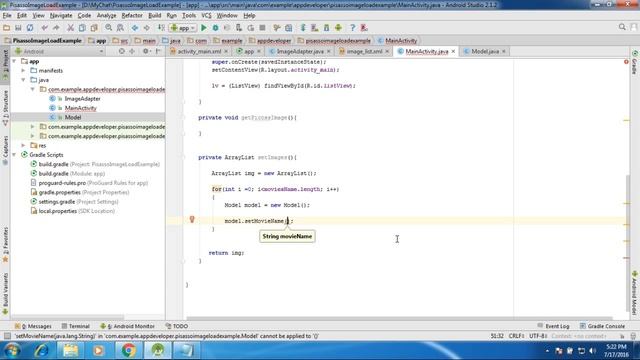Toggle tool window buttons icon in status bar
The width and height of the screenshot is (640, 360).
7,336
